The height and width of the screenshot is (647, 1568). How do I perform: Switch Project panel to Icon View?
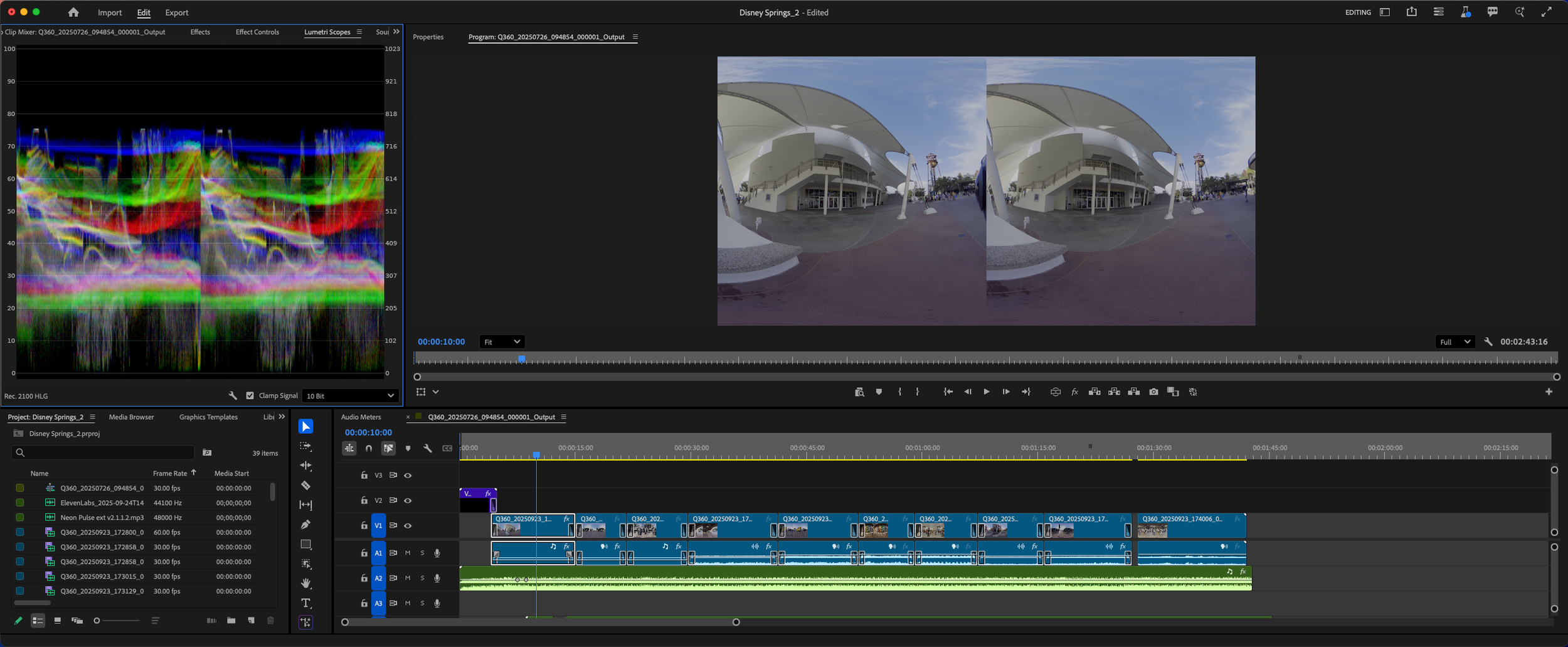click(57, 621)
